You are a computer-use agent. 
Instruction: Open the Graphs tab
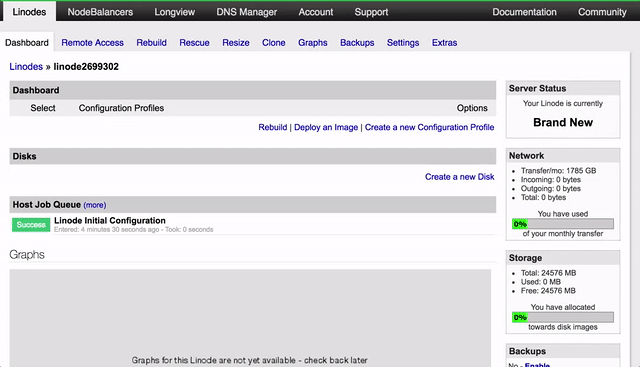tap(313, 42)
